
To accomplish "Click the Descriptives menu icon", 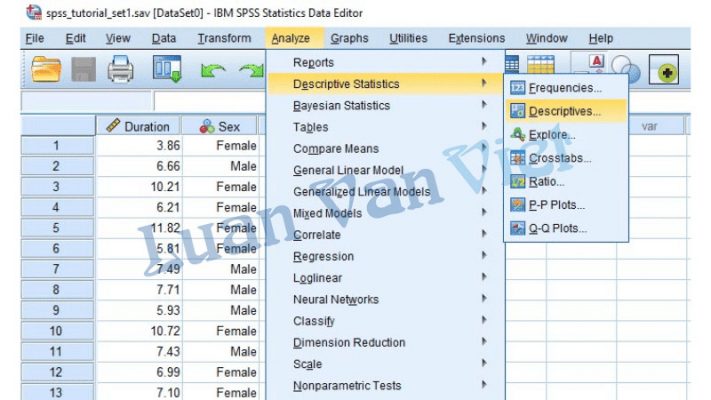I will click(517, 111).
